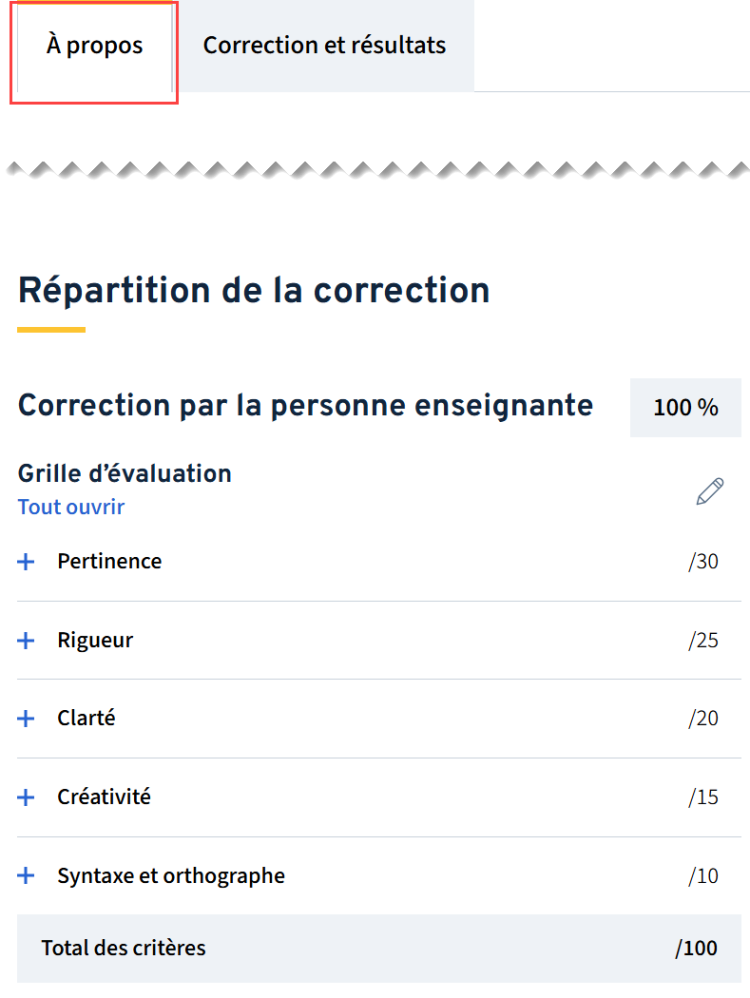Expand the Rigueur criterion label

pos(95,641)
